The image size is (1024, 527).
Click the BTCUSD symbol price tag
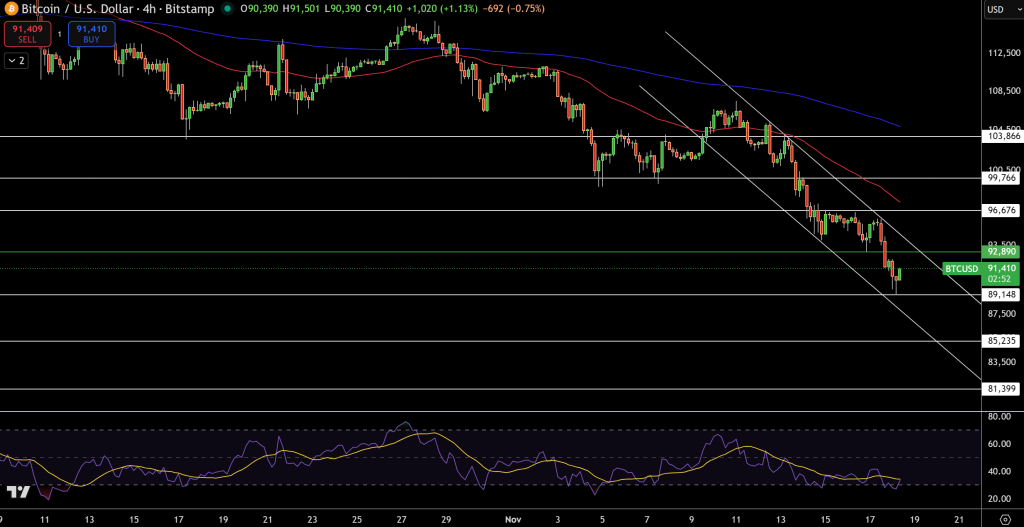(963, 268)
